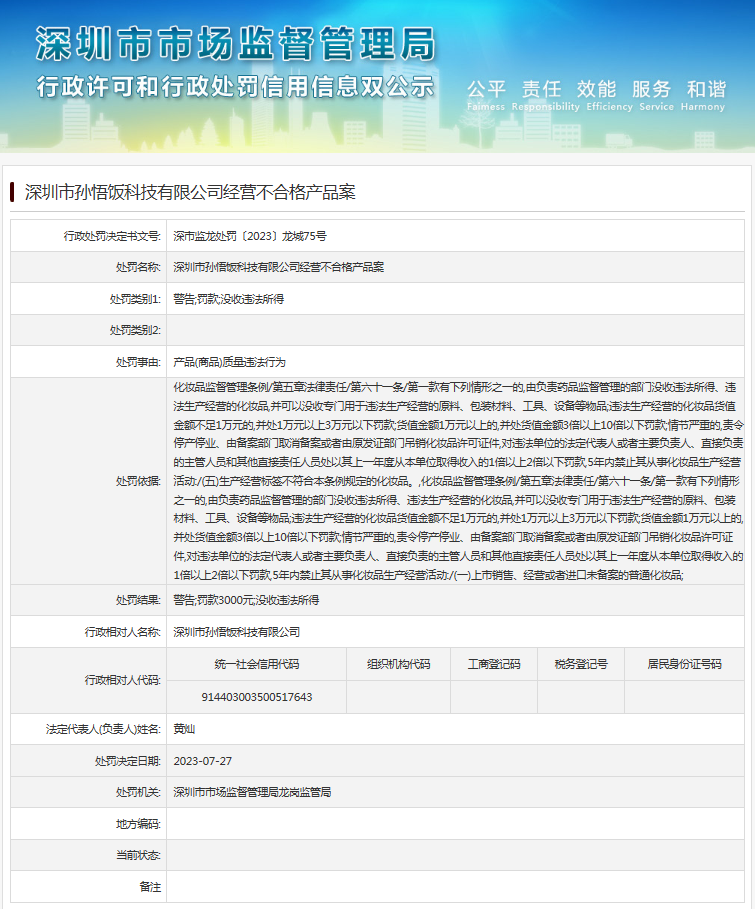Click the 效能 Efficiency slogan text
This screenshot has height=909, width=755.
609,95
